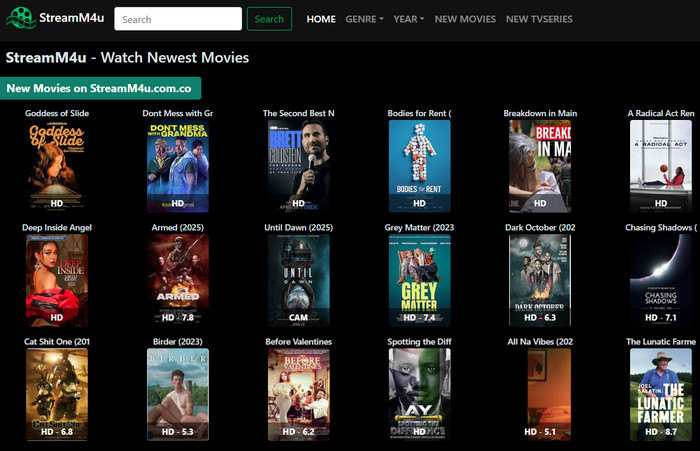Click the 'Until Dawn (2025)' title text

299,228
